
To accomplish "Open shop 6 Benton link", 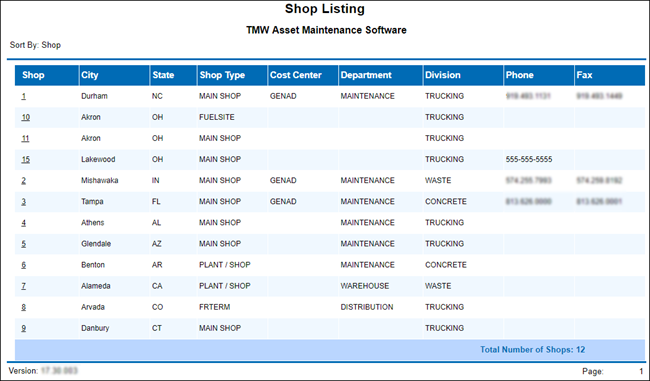I will coord(24,265).
